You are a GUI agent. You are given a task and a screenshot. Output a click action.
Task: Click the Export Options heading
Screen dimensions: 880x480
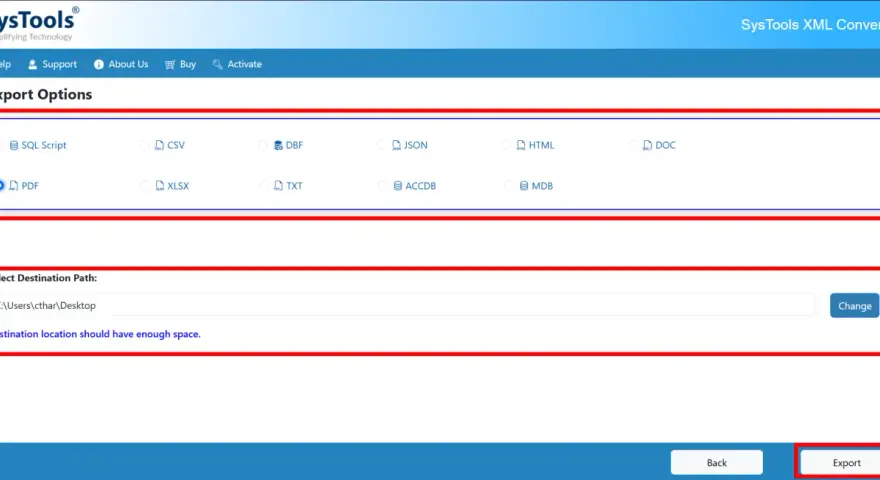46,95
